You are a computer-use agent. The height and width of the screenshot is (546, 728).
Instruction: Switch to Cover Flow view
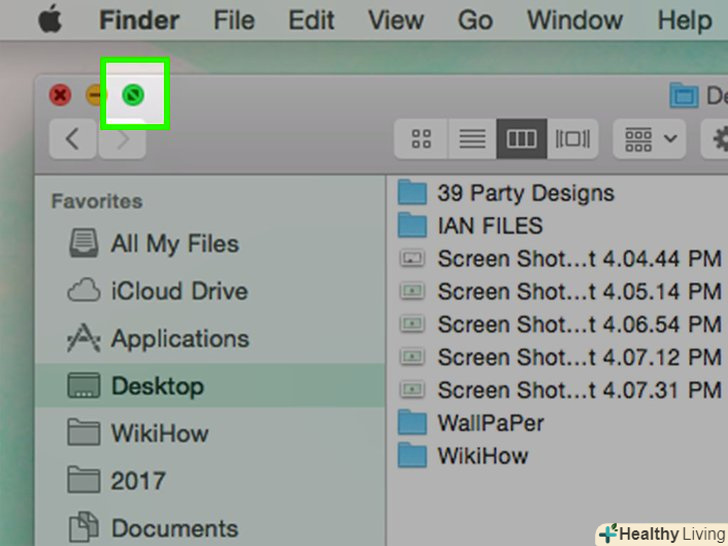pos(573,139)
